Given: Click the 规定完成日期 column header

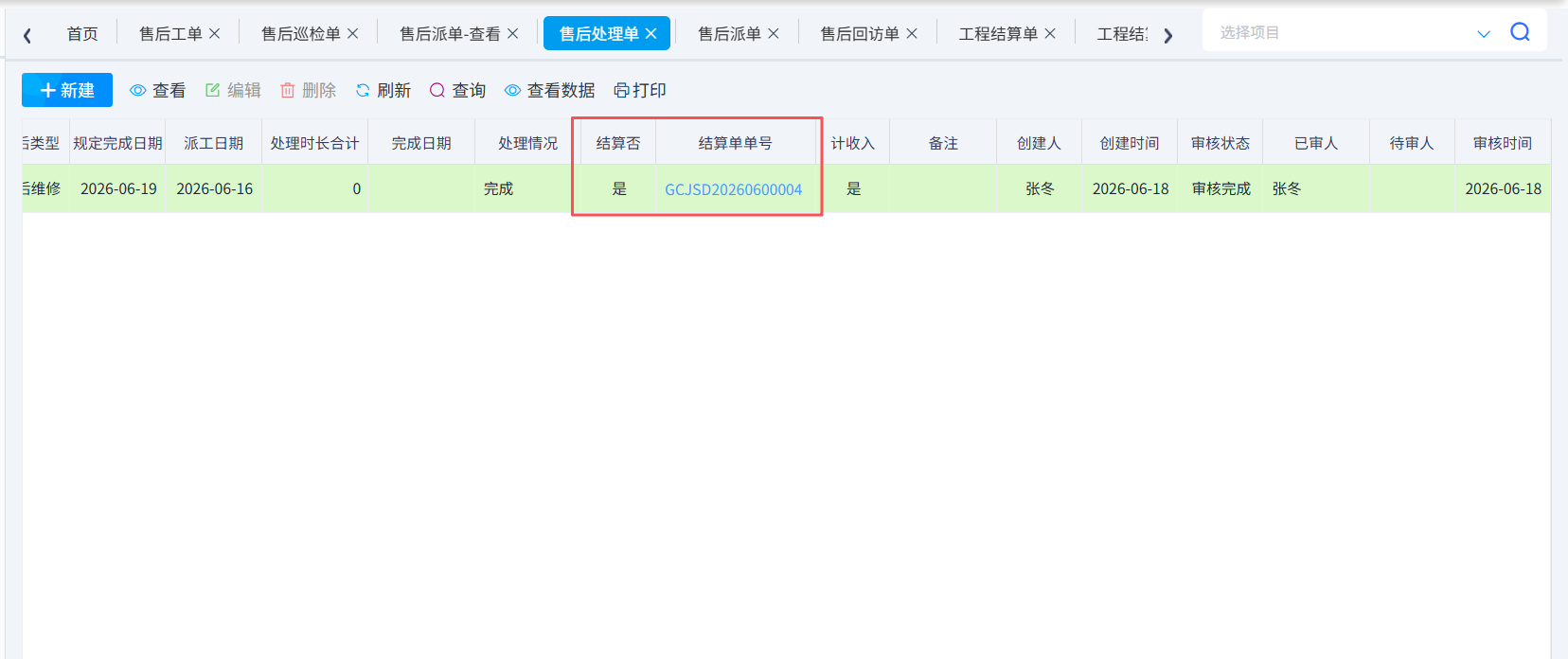Looking at the screenshot, I should point(117,143).
